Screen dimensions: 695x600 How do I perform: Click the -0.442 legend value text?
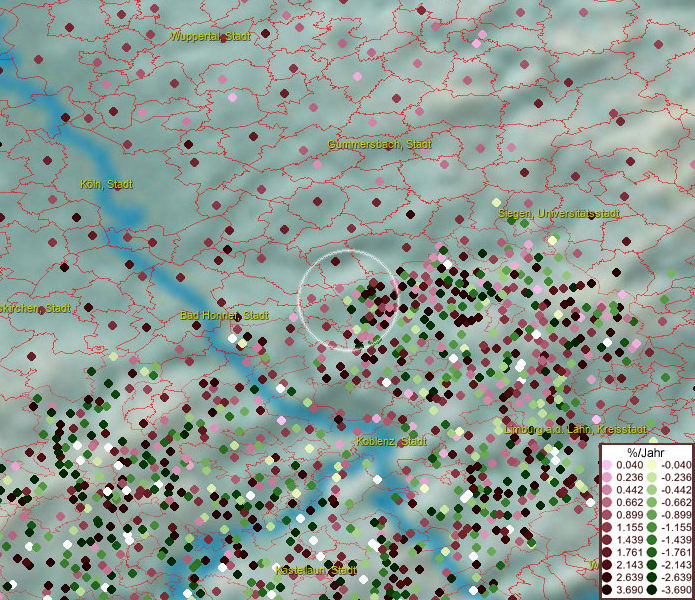676,490
